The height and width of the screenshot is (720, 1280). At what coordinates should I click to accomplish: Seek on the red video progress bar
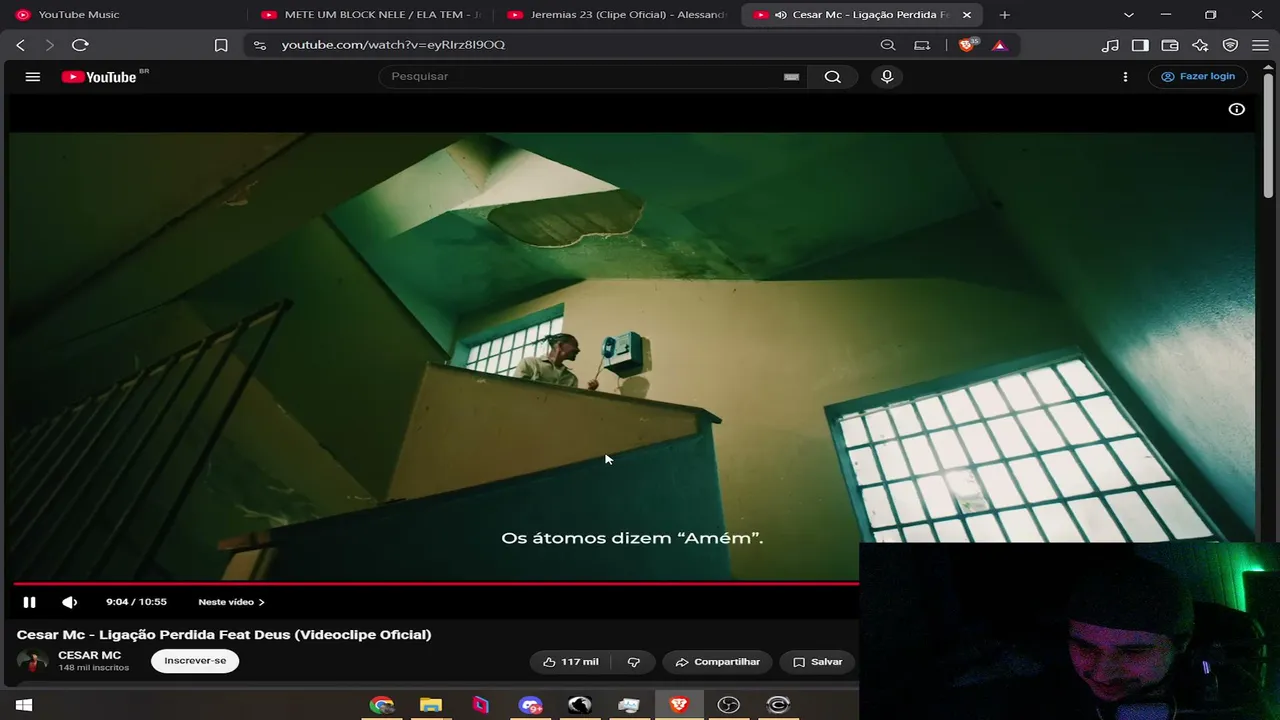[x=436, y=583]
